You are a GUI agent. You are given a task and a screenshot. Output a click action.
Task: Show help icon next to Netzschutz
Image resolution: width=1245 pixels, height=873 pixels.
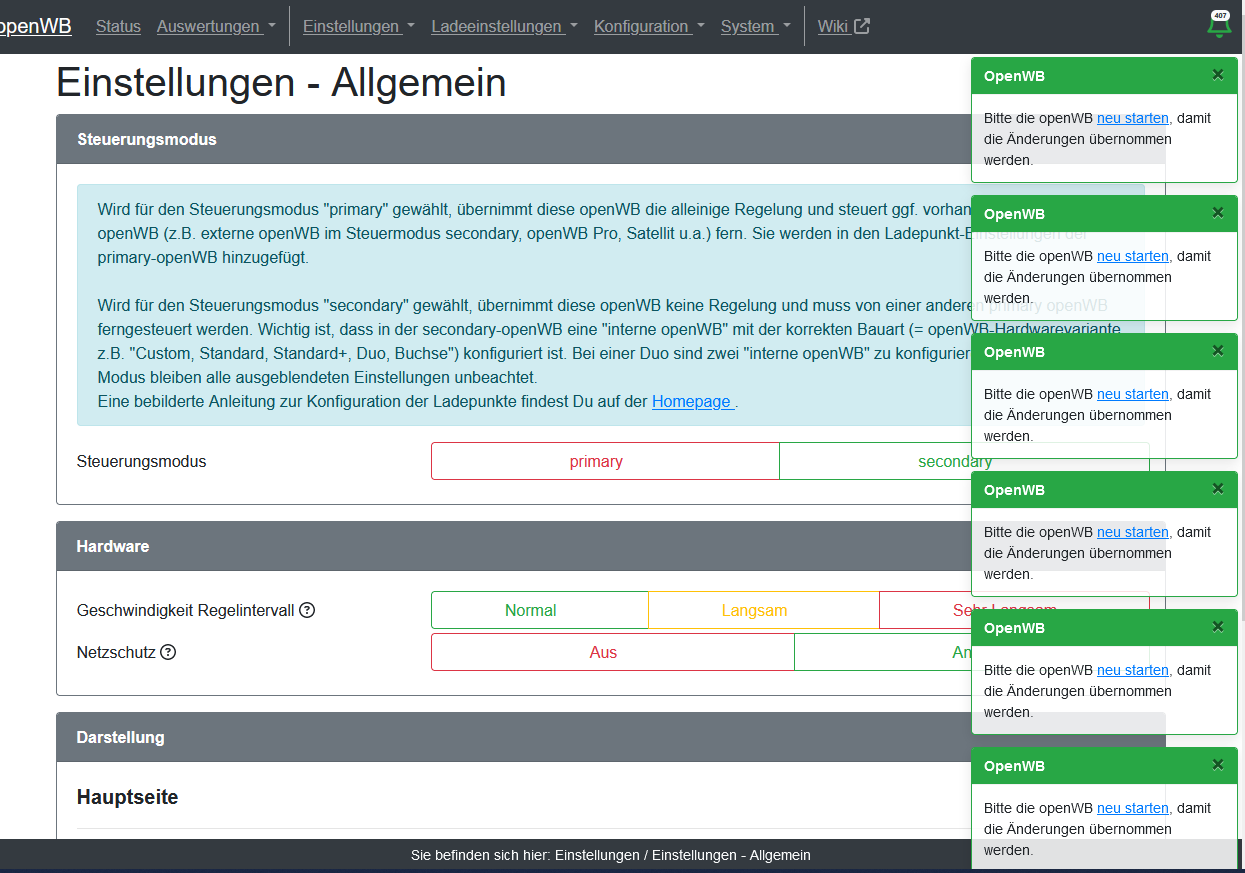click(168, 652)
